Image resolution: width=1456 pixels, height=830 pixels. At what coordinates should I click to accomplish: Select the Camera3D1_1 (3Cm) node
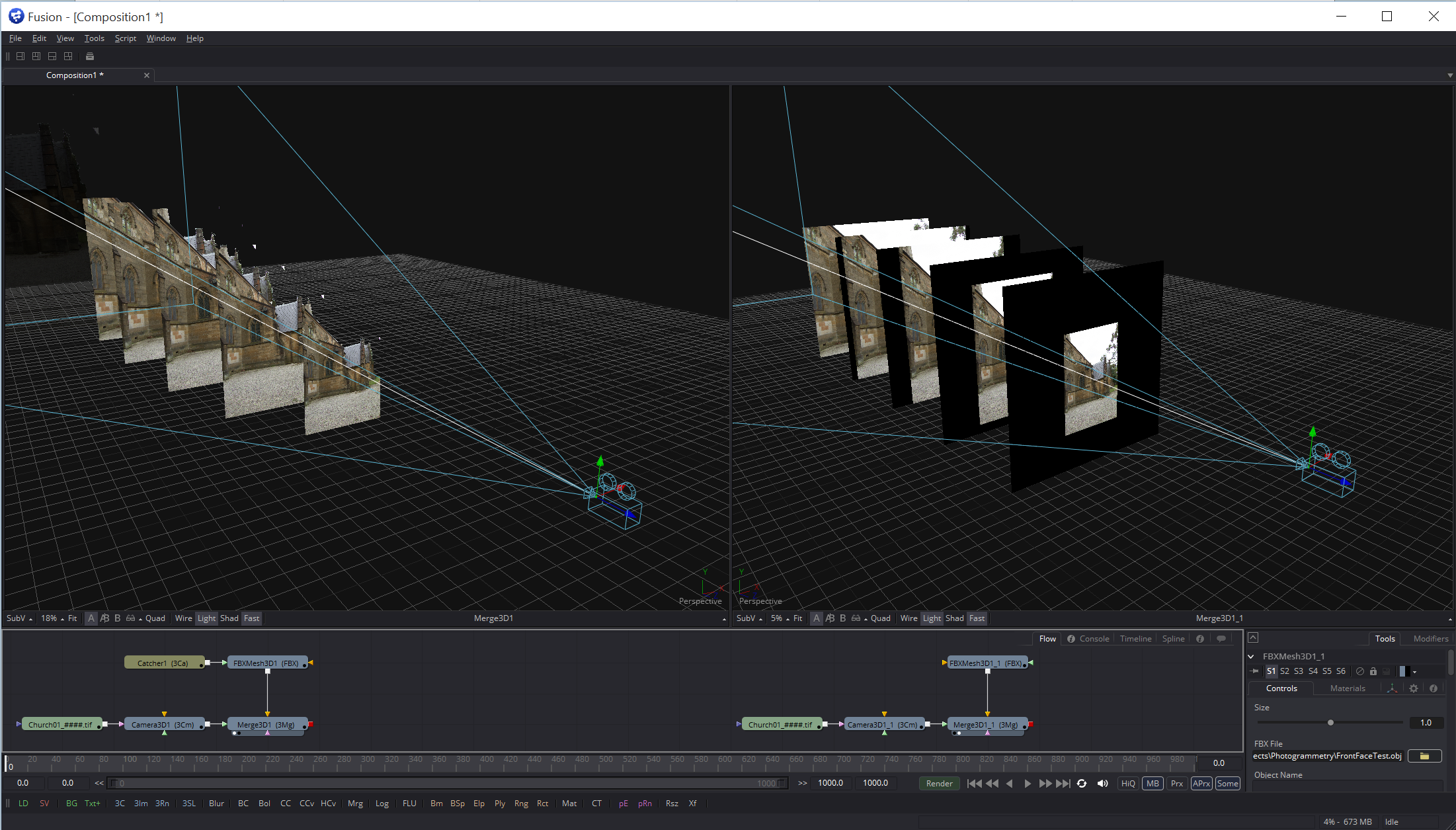click(x=883, y=725)
